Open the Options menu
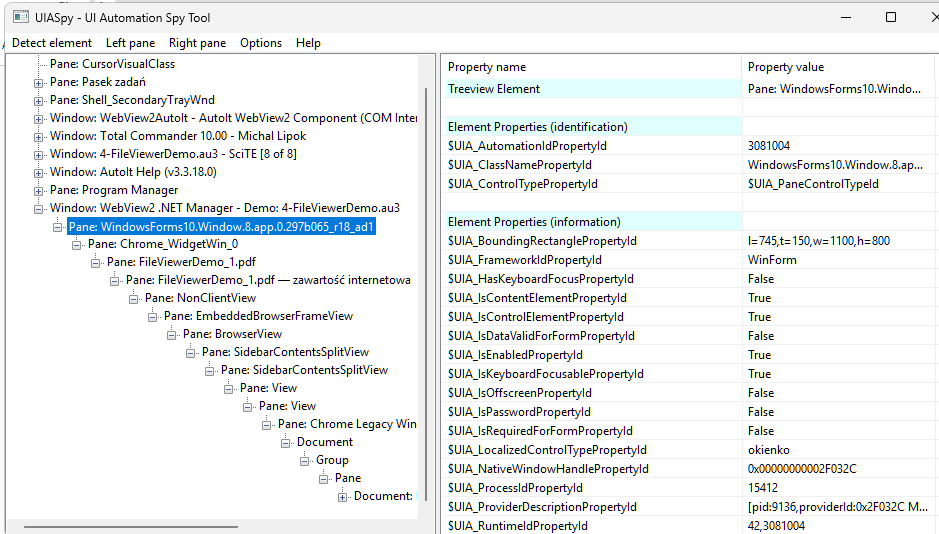This screenshot has height=534, width=939. point(261,43)
